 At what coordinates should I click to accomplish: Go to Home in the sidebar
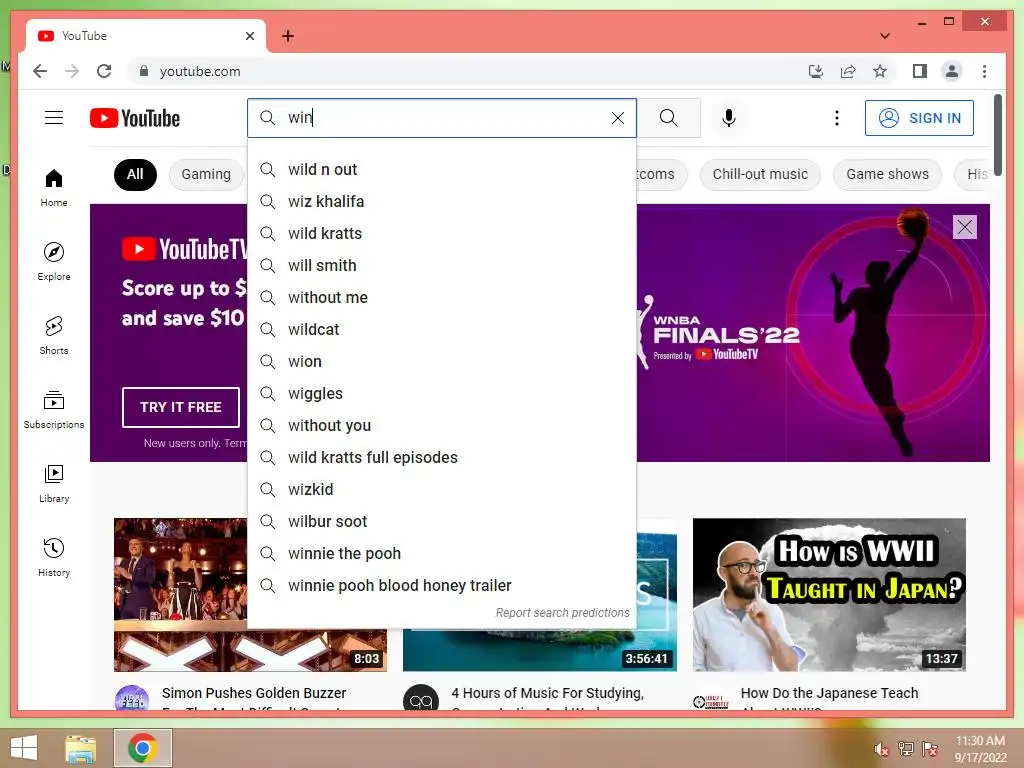coord(54,188)
